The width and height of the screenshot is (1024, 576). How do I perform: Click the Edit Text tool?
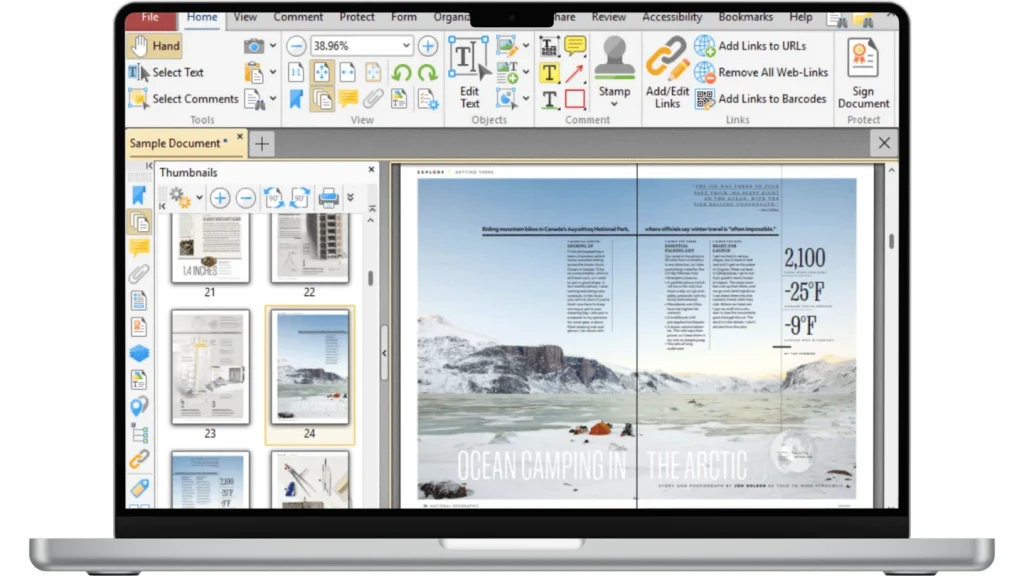[x=469, y=72]
